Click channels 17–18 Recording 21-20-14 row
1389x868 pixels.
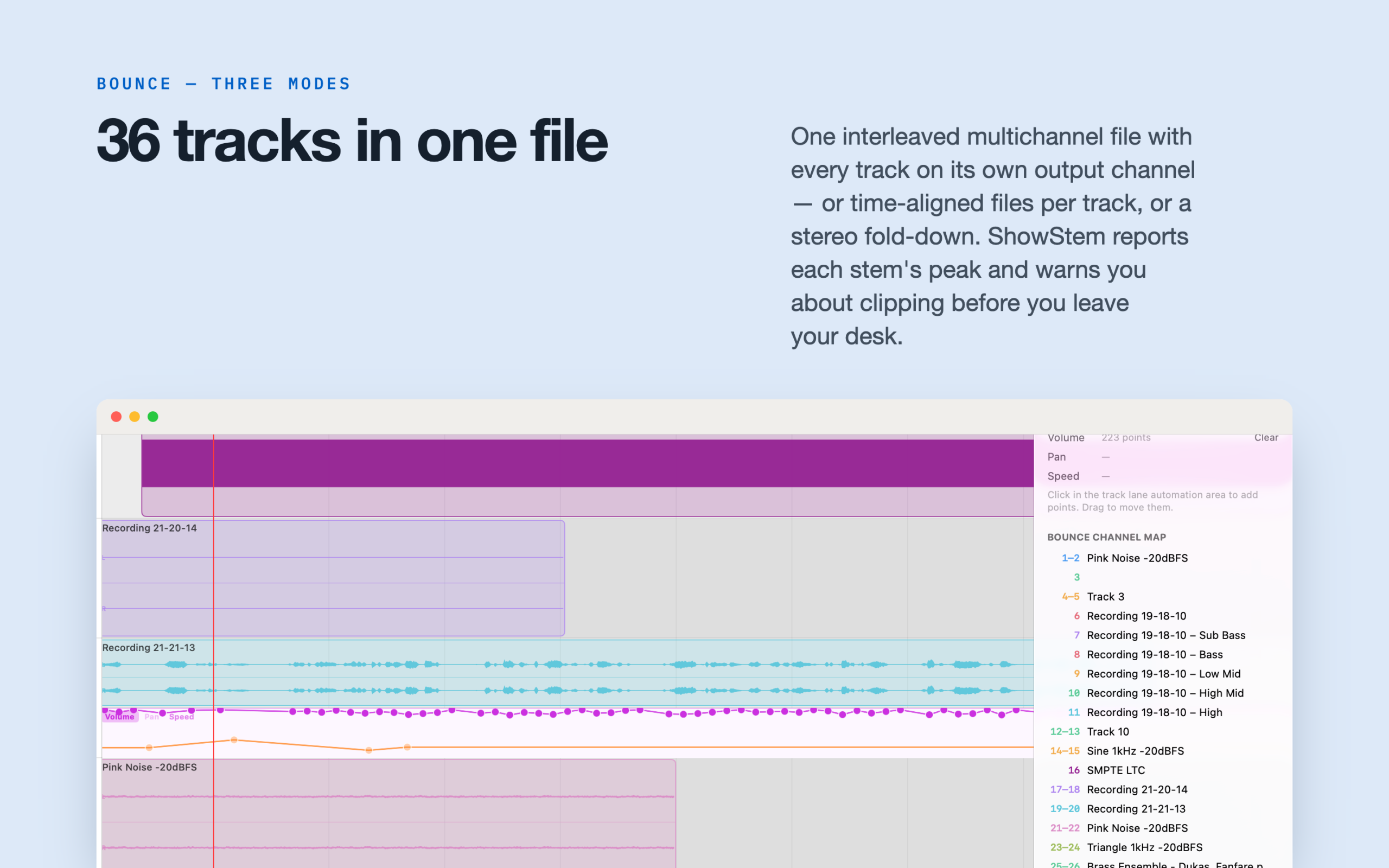click(x=1163, y=789)
